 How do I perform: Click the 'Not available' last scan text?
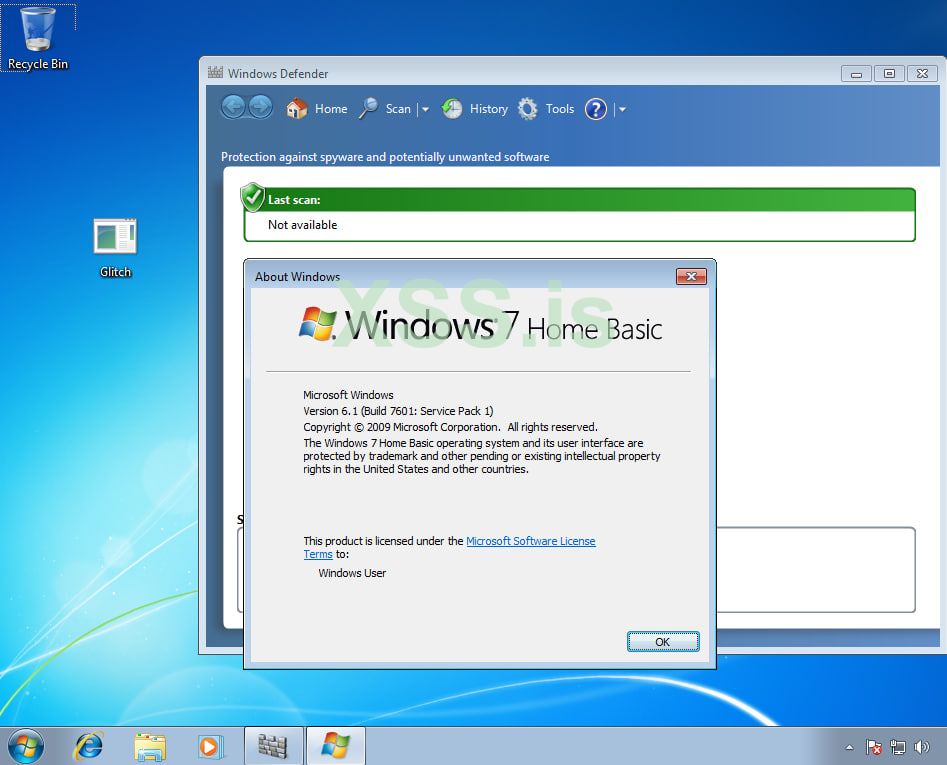tap(302, 225)
